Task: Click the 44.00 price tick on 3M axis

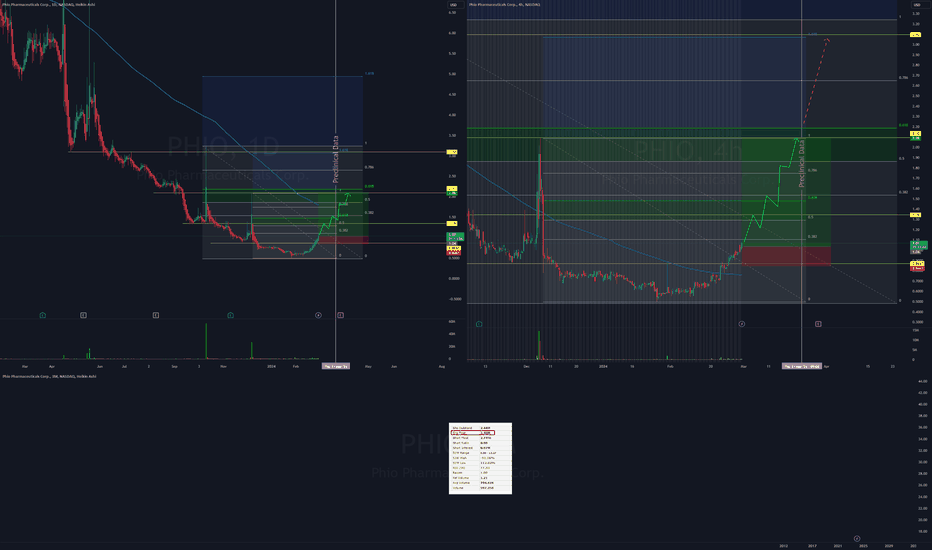Action: 922,381
